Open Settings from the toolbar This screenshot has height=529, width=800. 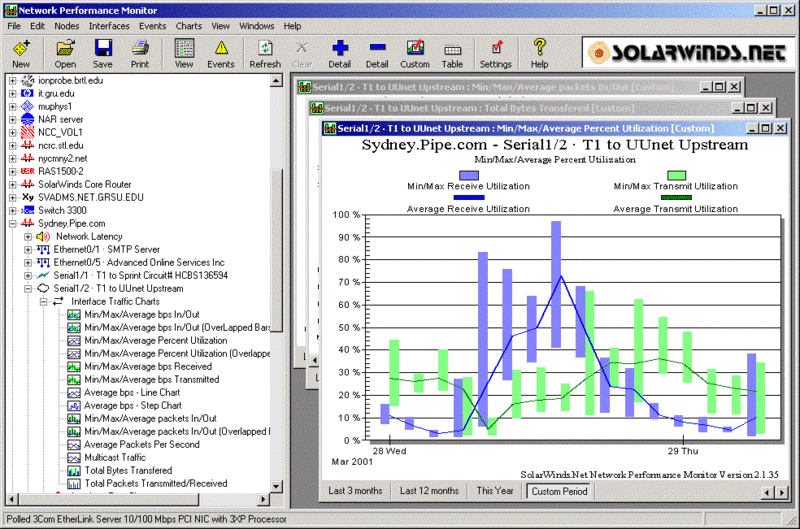coord(495,53)
